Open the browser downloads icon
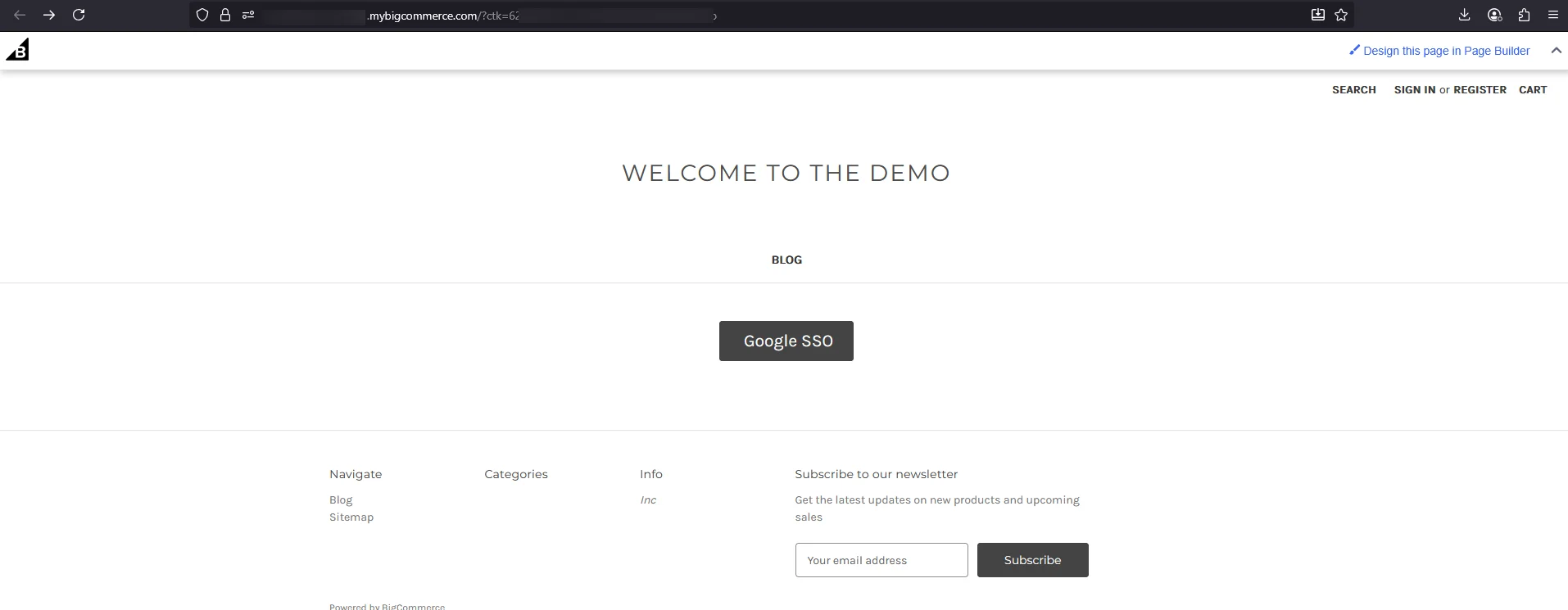This screenshot has width=1568, height=610. click(x=1465, y=15)
